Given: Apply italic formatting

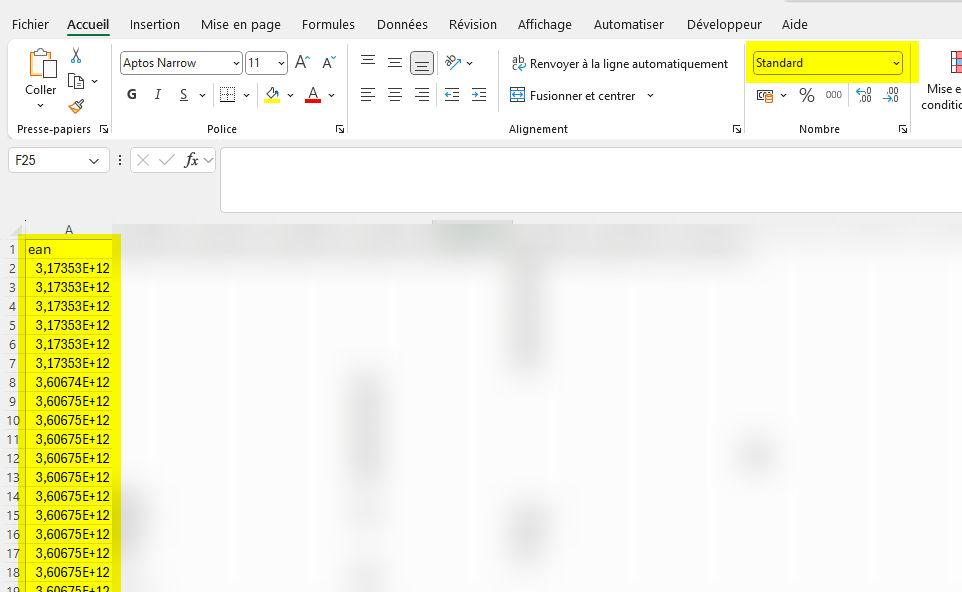Looking at the screenshot, I should click(x=158, y=94).
